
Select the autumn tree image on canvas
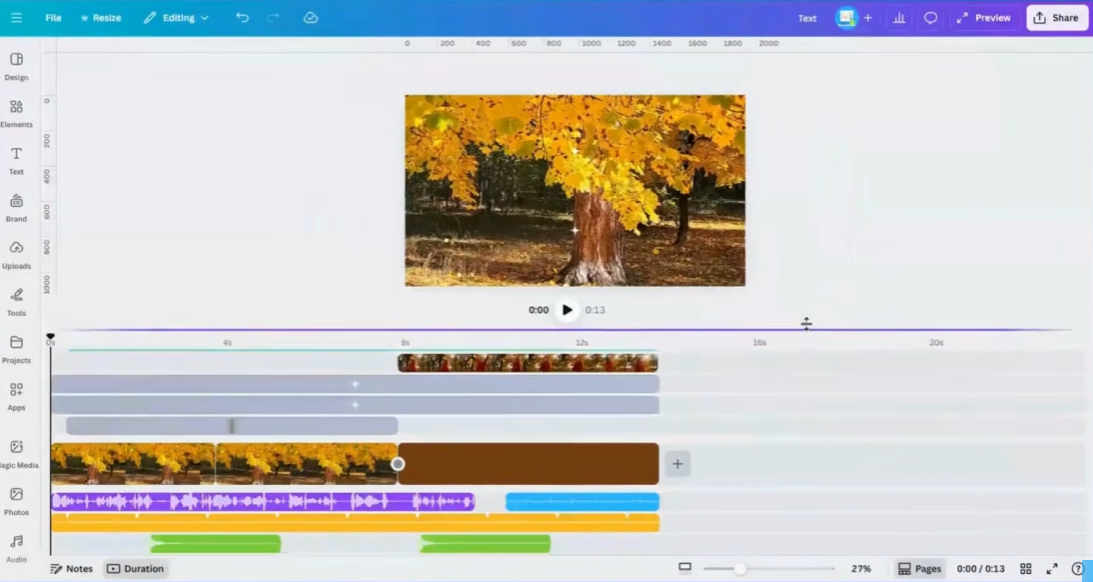click(x=575, y=190)
